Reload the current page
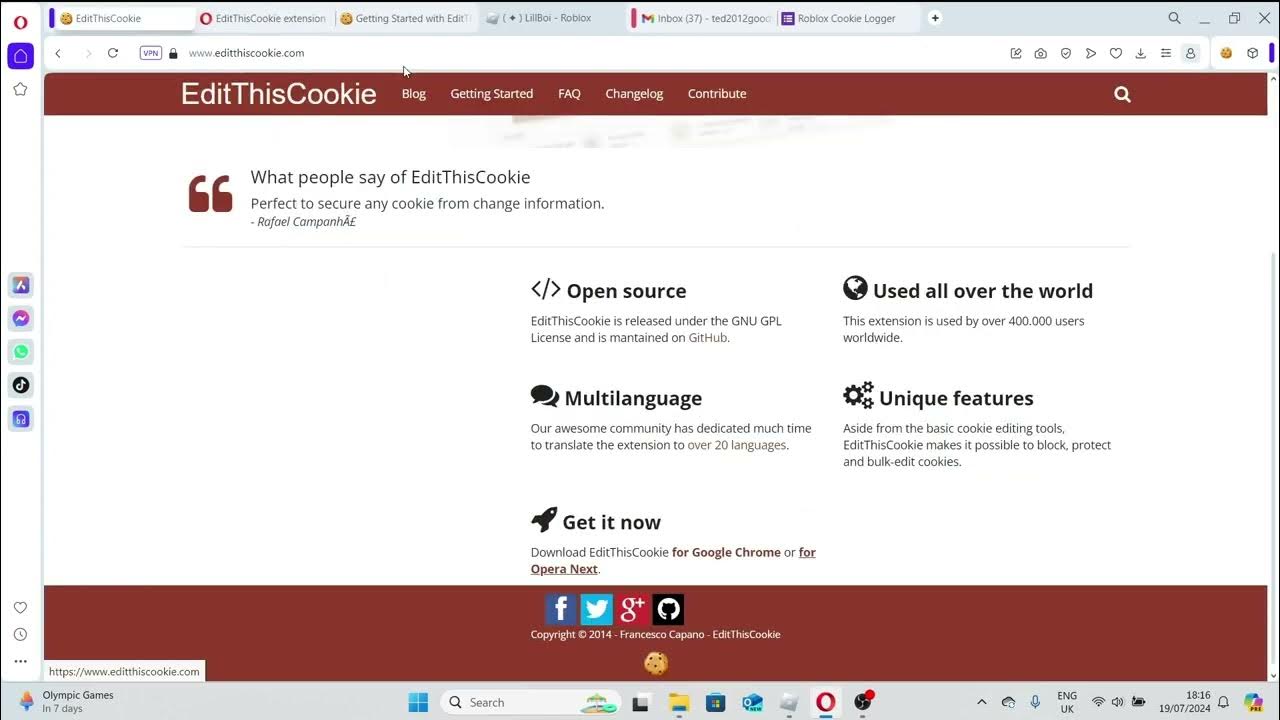This screenshot has height=720, width=1280. (113, 53)
